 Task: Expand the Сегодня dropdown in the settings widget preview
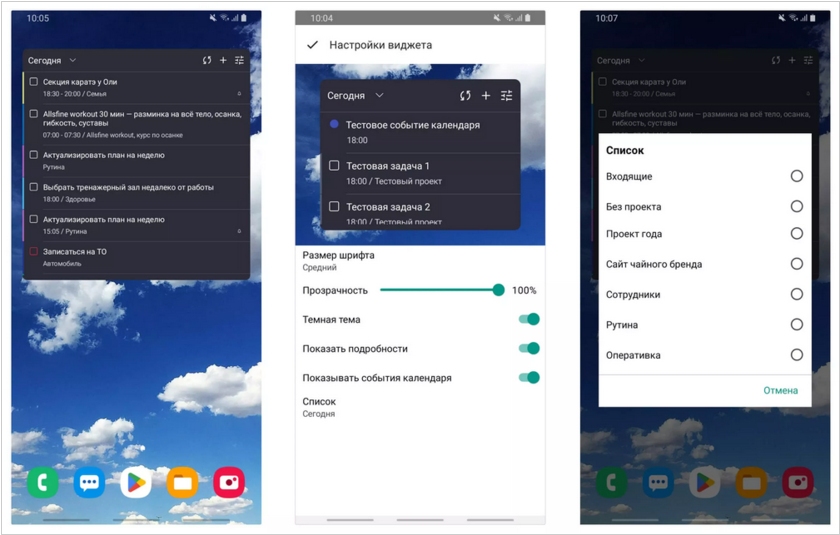(x=356, y=96)
